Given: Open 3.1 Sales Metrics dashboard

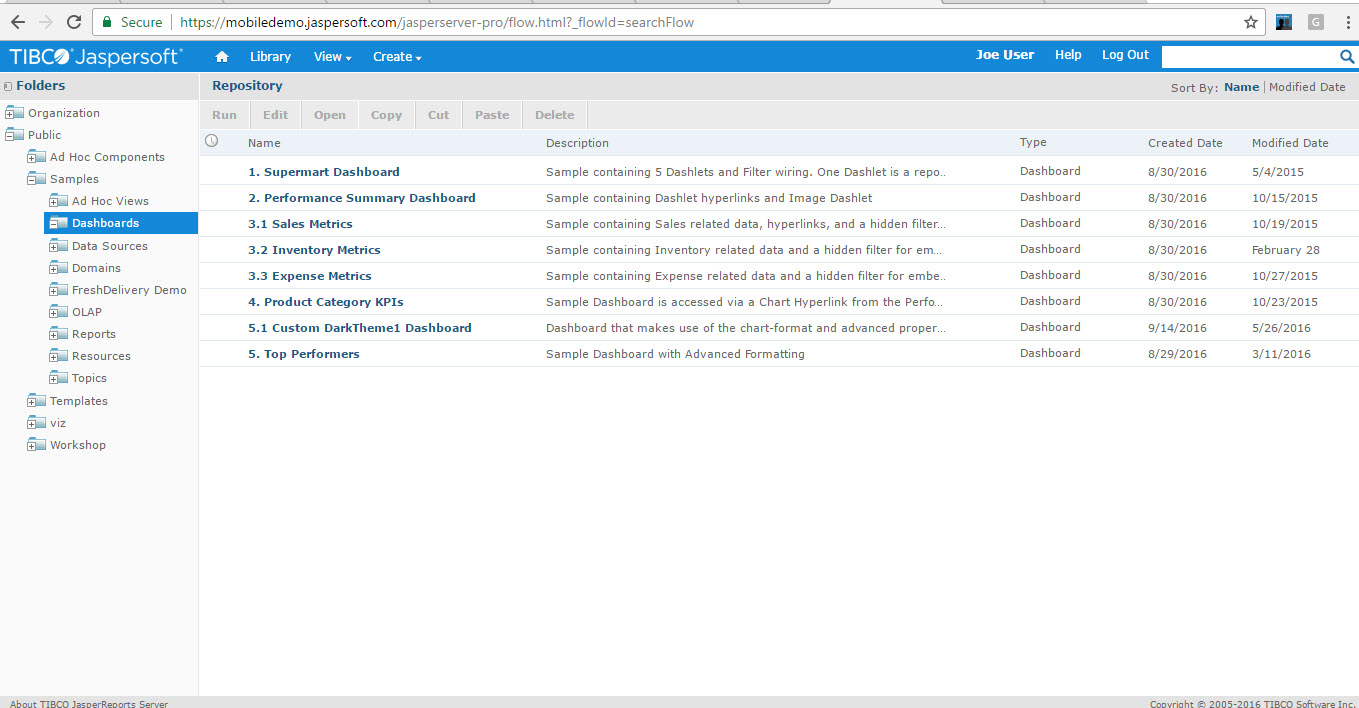Looking at the screenshot, I should coord(300,224).
